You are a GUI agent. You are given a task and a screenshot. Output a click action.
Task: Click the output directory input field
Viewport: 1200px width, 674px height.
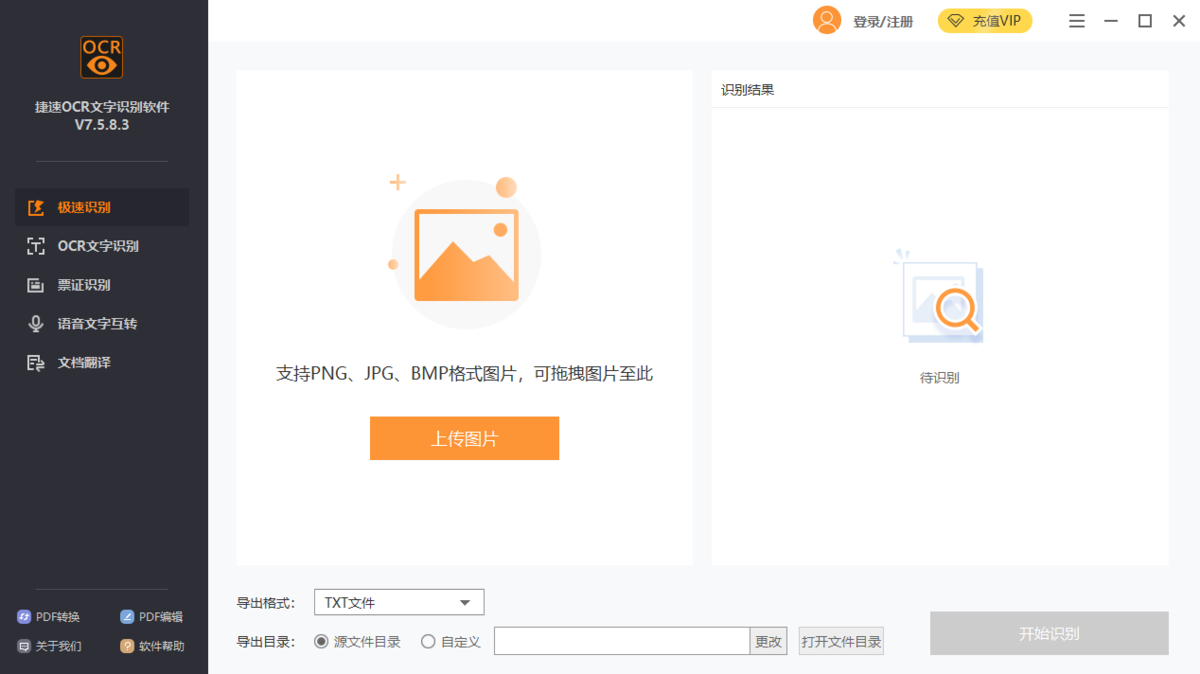(x=620, y=641)
